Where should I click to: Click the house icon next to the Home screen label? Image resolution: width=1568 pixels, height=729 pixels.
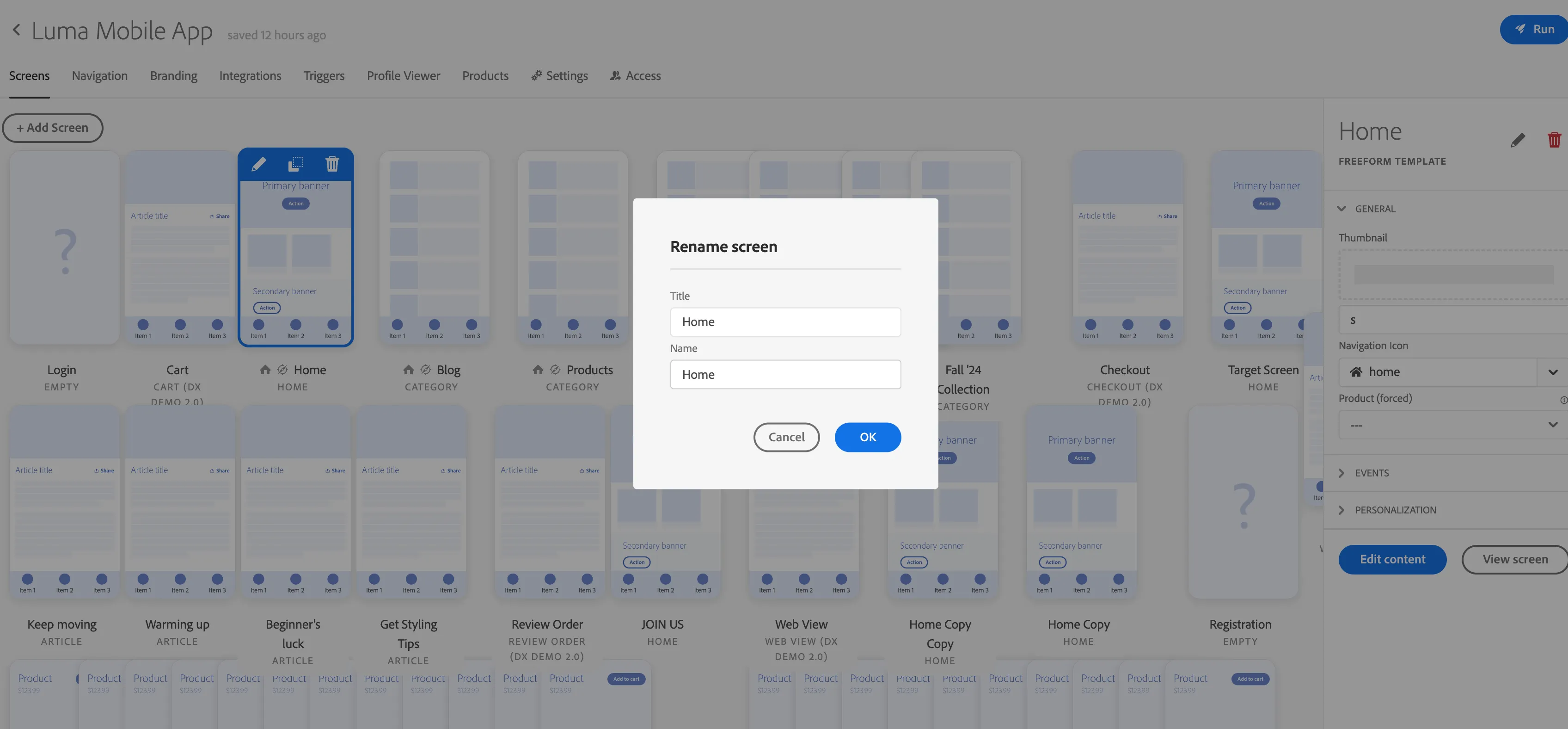pos(265,370)
